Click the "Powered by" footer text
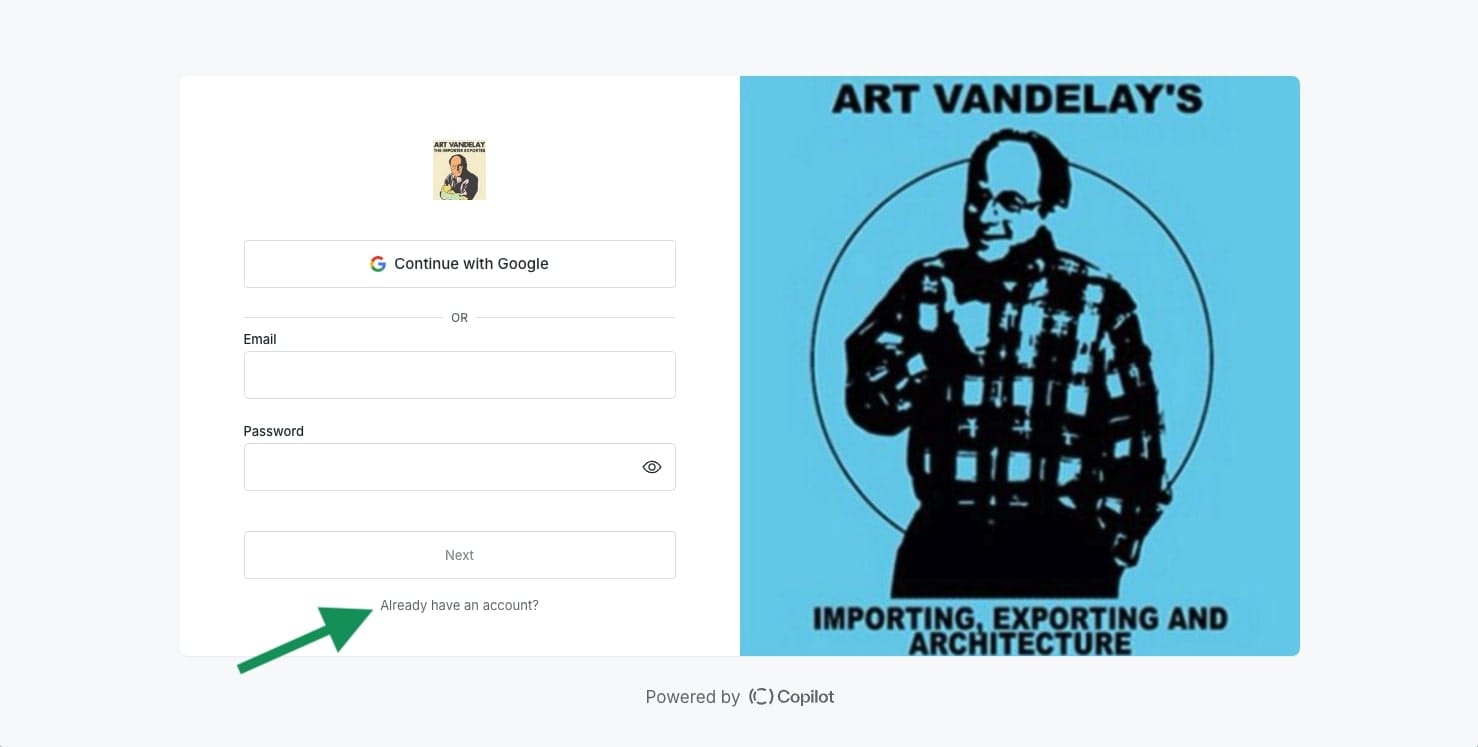 coord(692,697)
